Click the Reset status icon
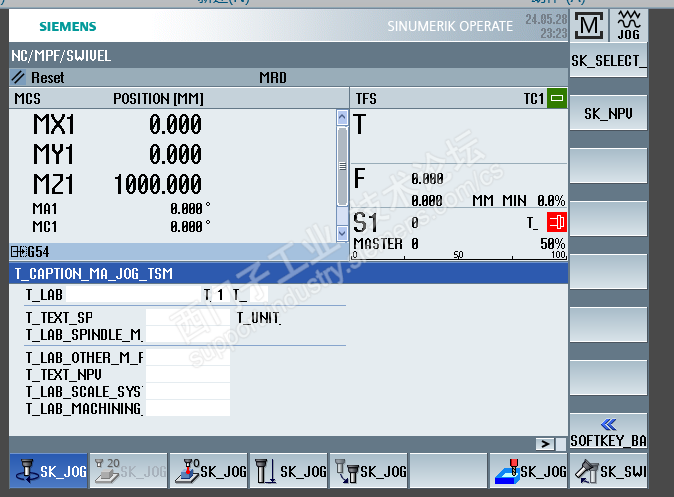 coord(18,77)
